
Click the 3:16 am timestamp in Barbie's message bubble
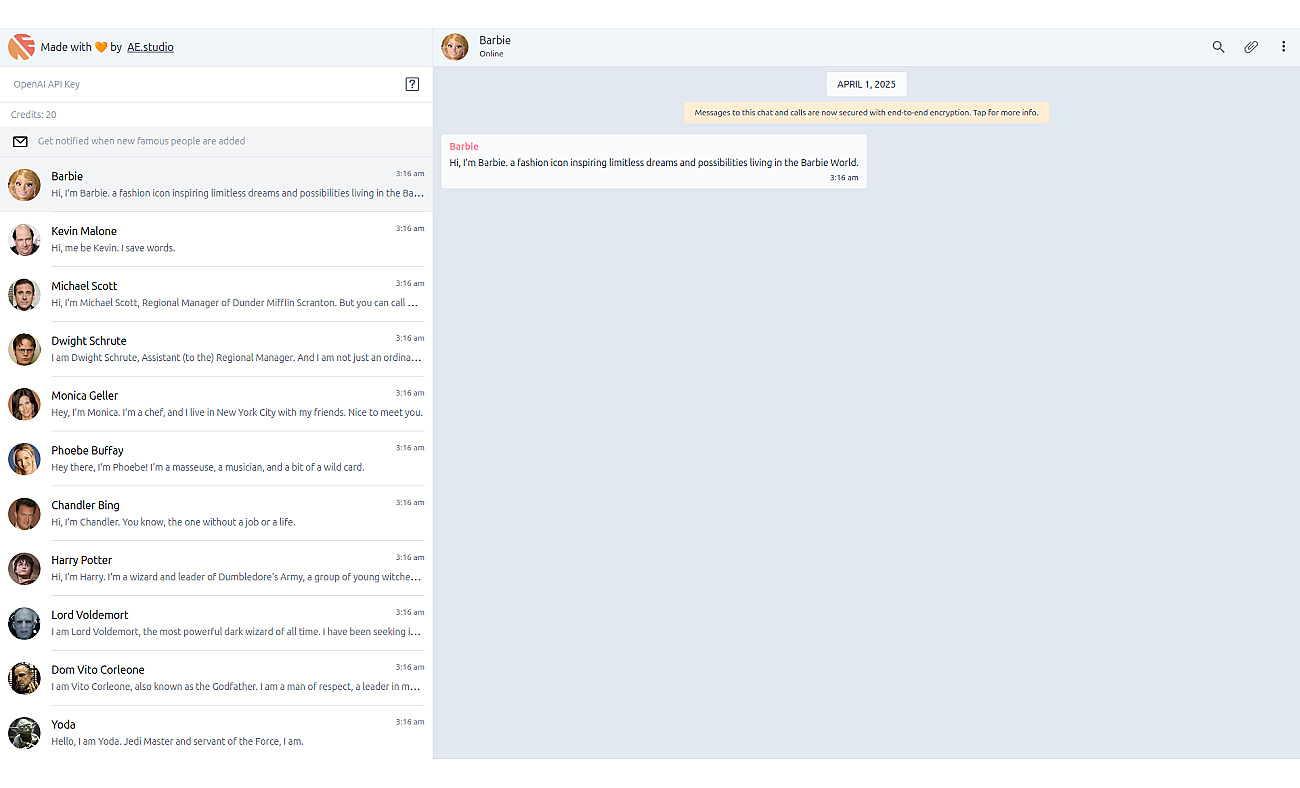pyautogui.click(x=844, y=177)
